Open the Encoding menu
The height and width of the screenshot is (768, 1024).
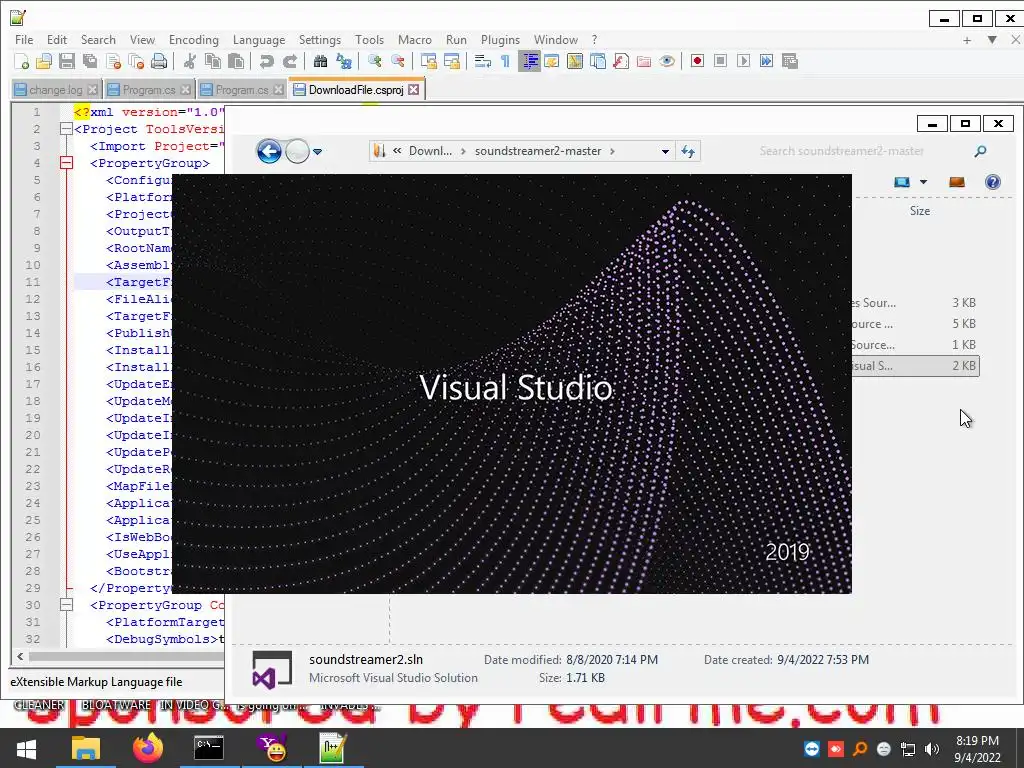(193, 40)
